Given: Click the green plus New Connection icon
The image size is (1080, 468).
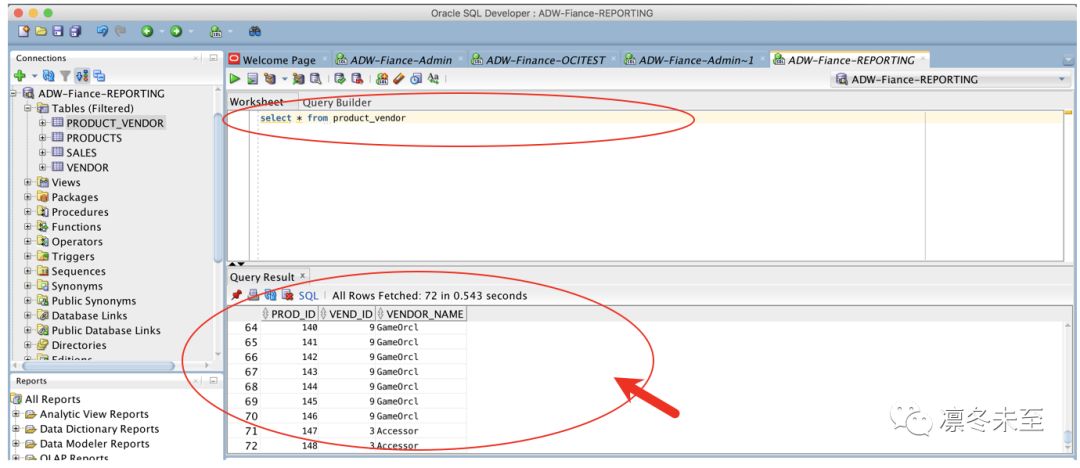Looking at the screenshot, I should click(19, 76).
